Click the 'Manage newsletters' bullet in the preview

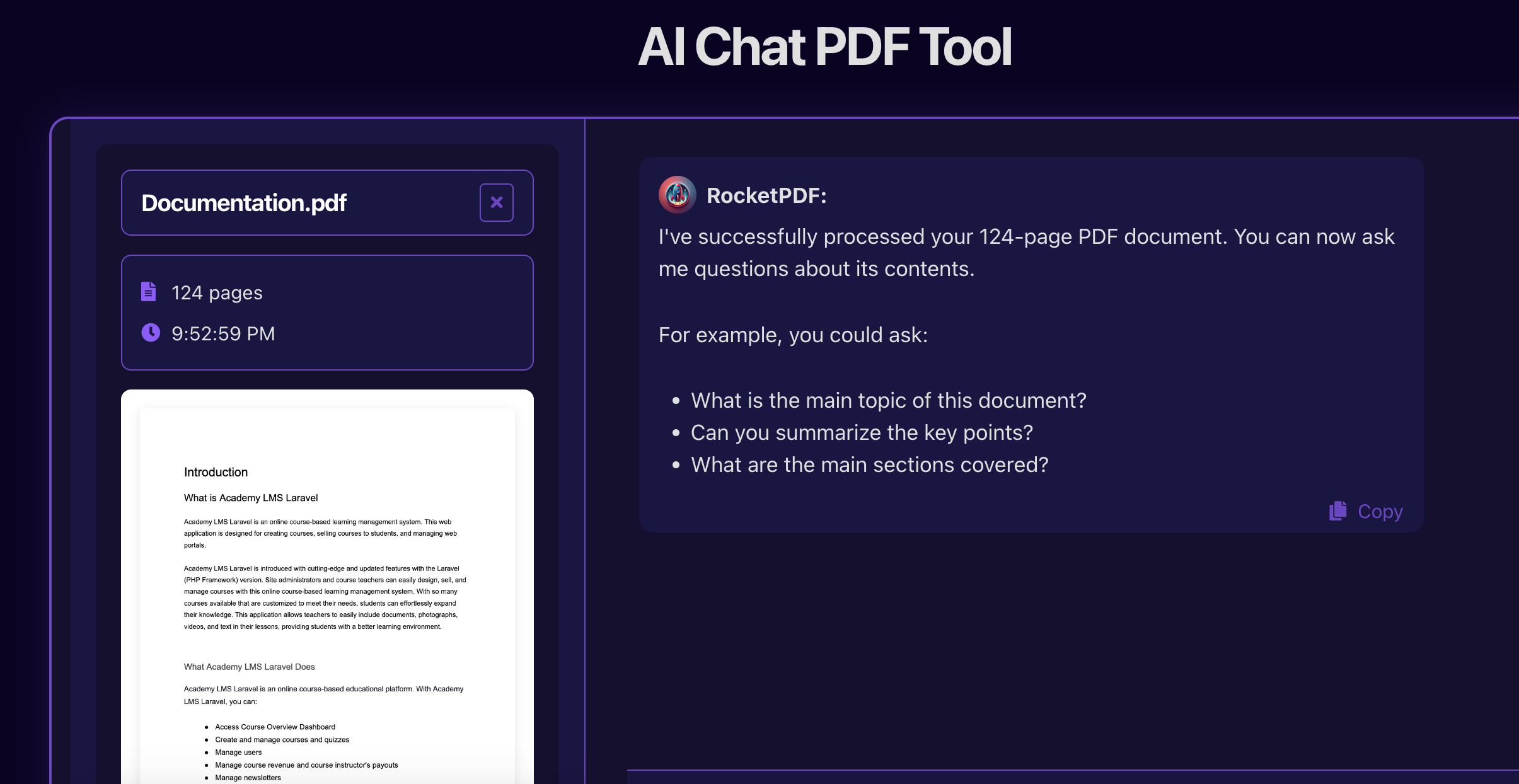248,778
